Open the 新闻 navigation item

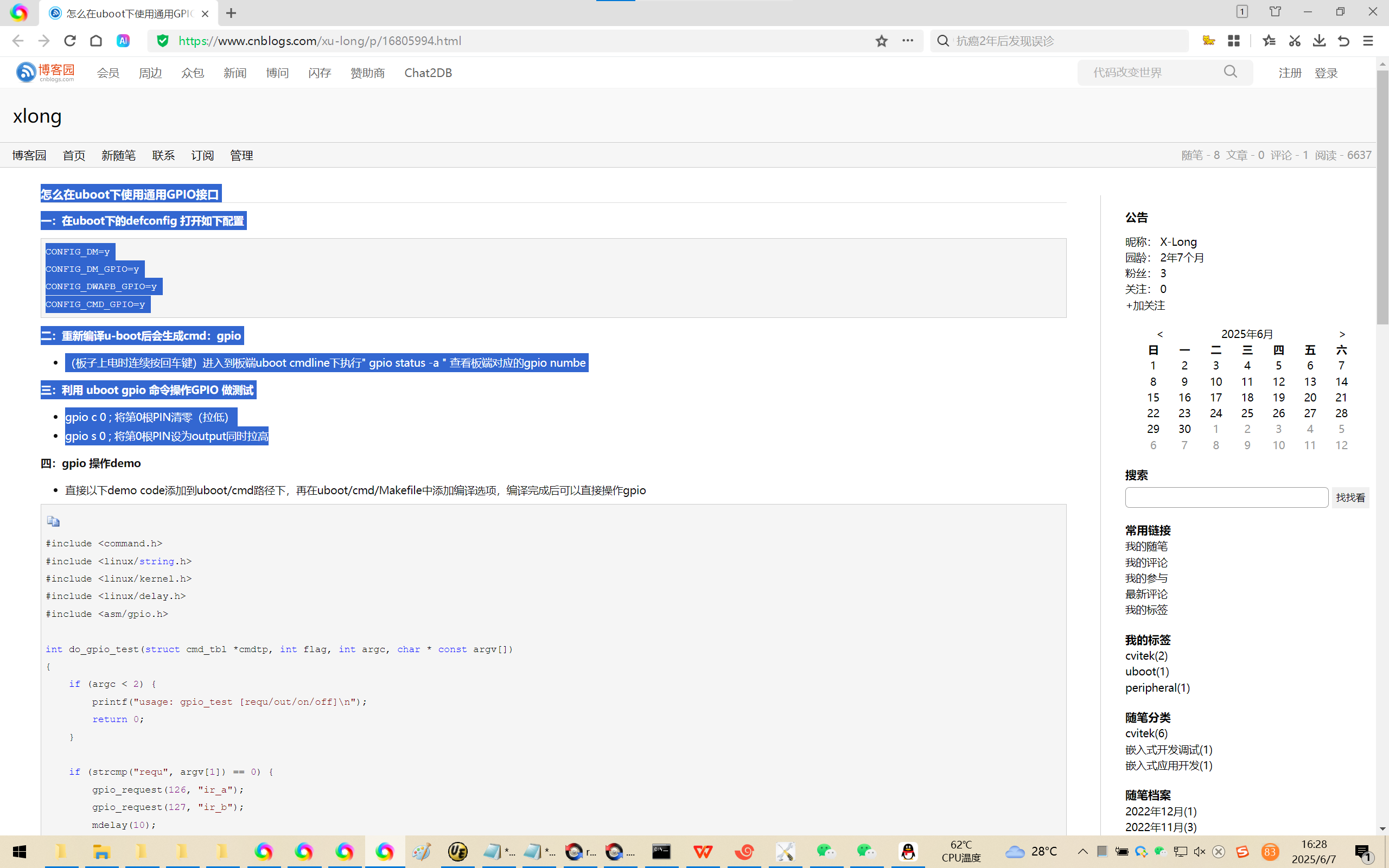click(x=235, y=73)
